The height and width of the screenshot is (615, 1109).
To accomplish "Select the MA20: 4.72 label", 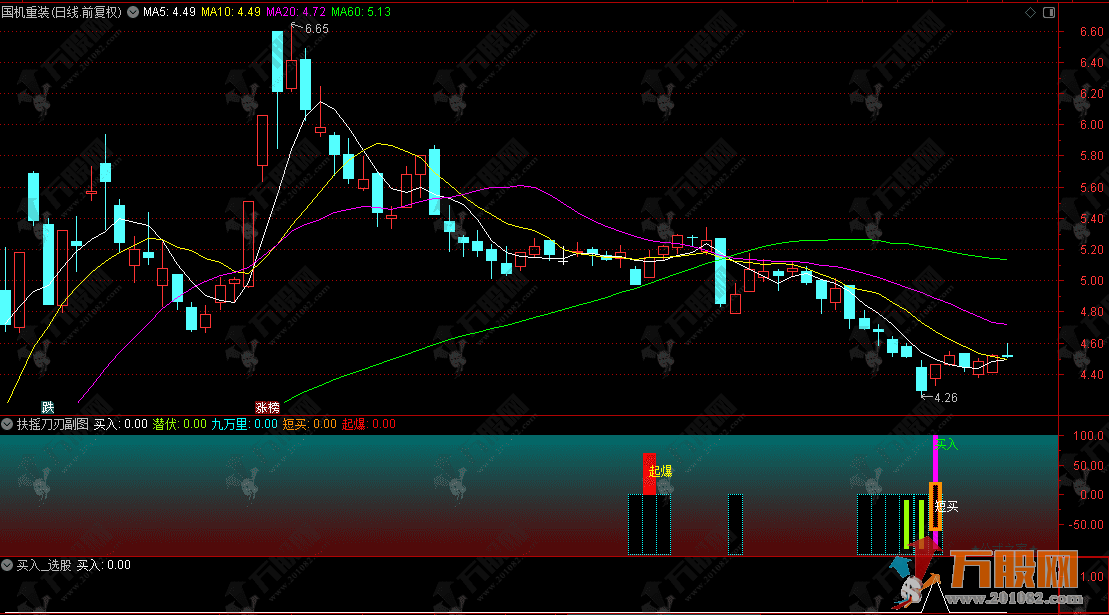I will [x=296, y=12].
